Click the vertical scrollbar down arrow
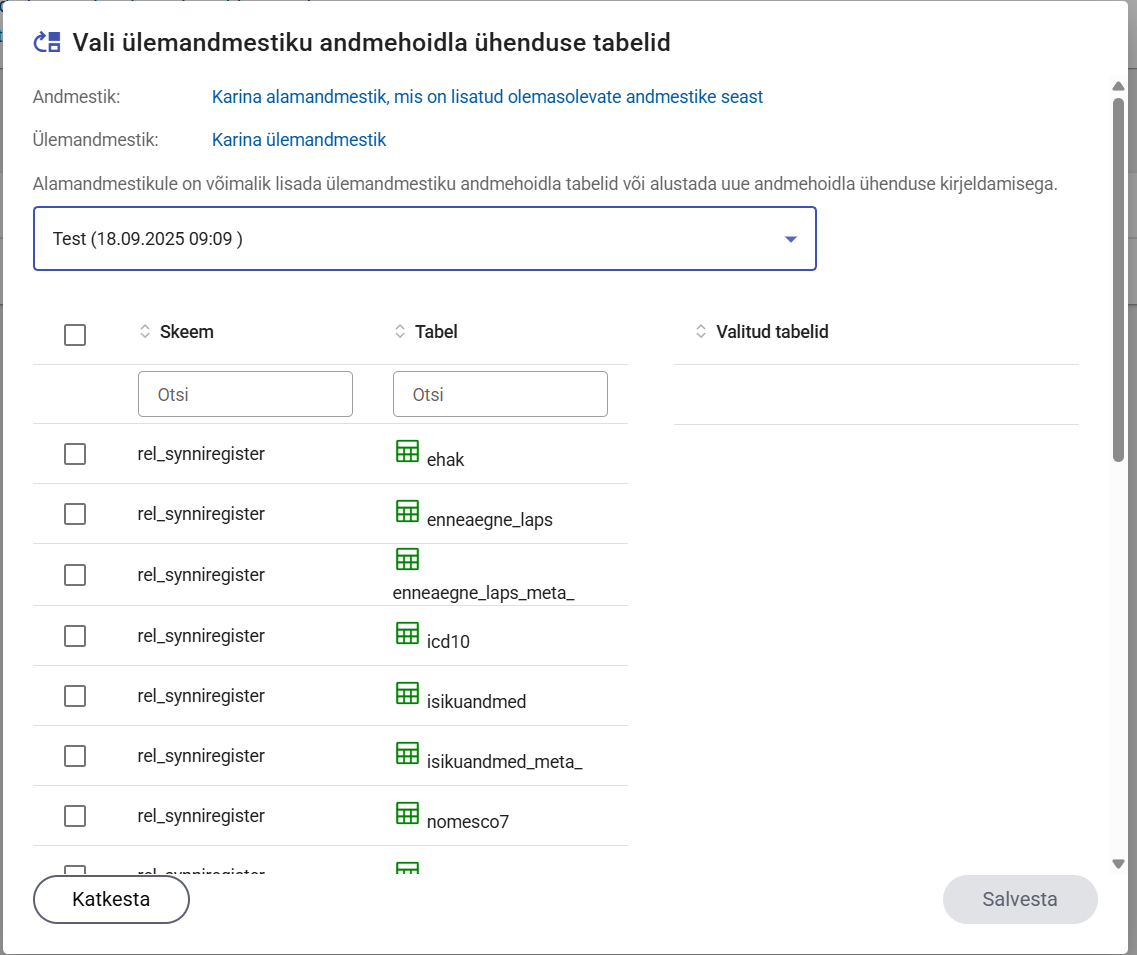 tap(1118, 864)
